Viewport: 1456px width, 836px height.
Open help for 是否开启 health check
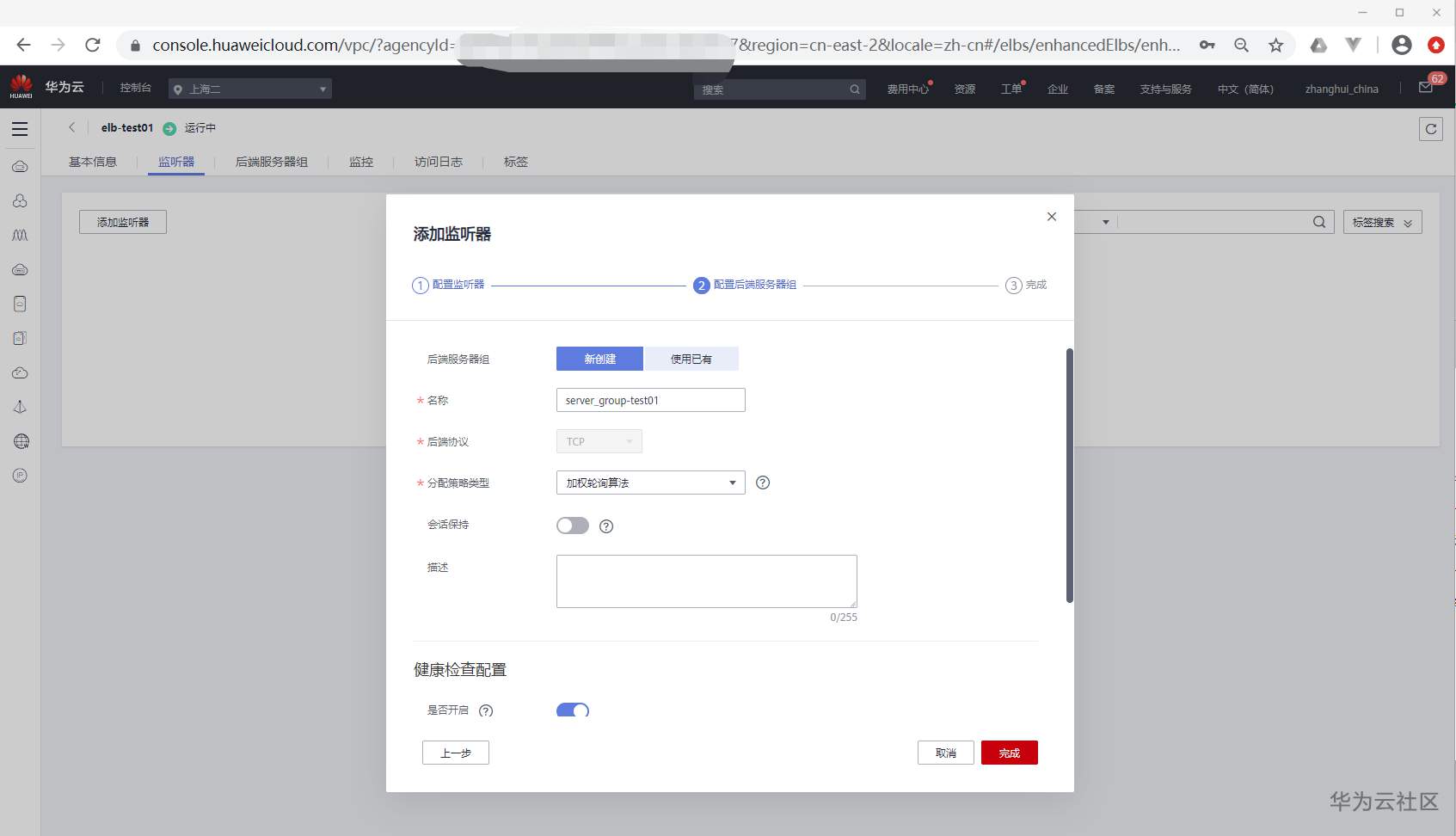(x=486, y=710)
